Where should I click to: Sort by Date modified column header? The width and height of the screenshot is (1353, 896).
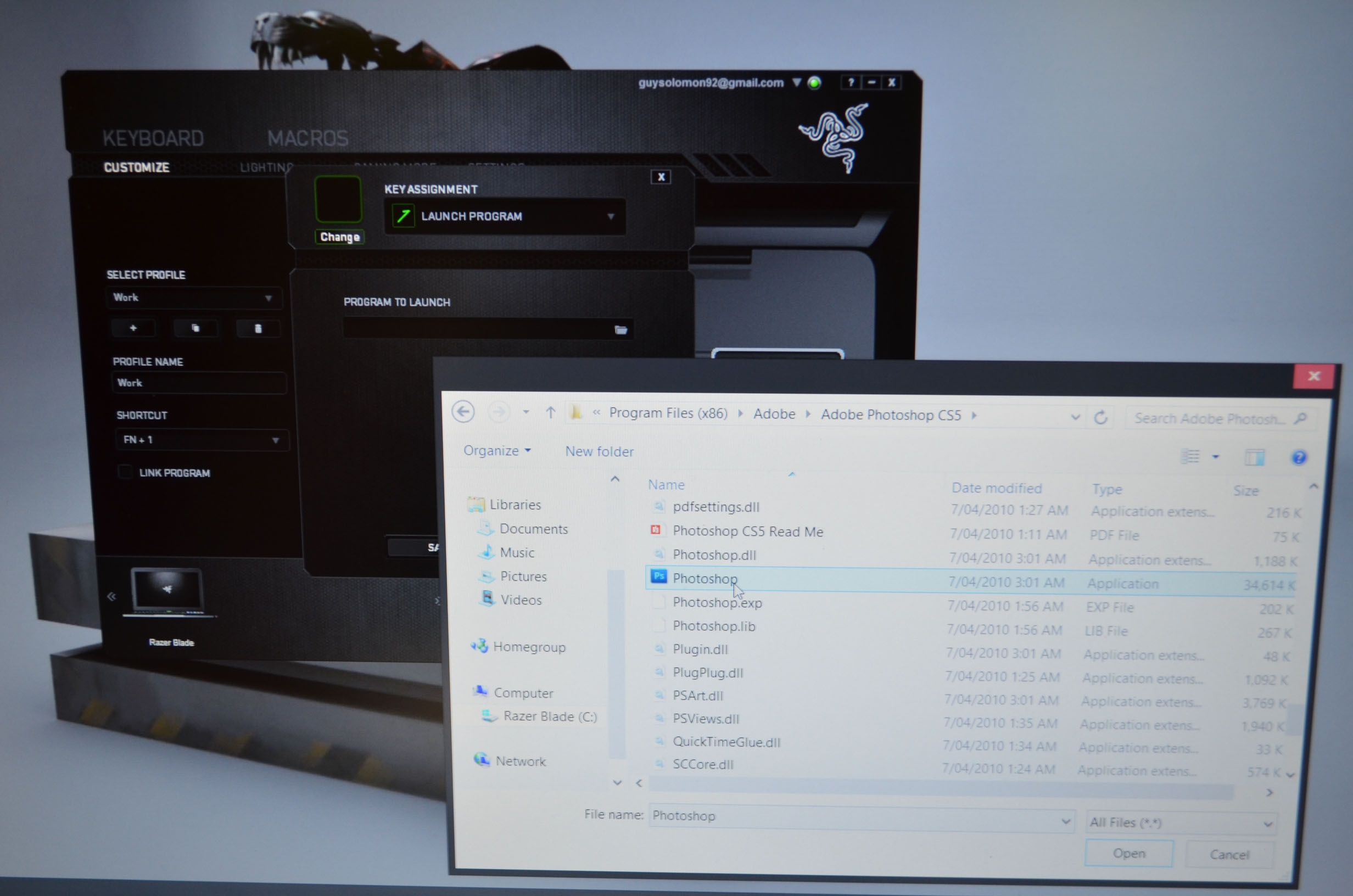pos(997,488)
